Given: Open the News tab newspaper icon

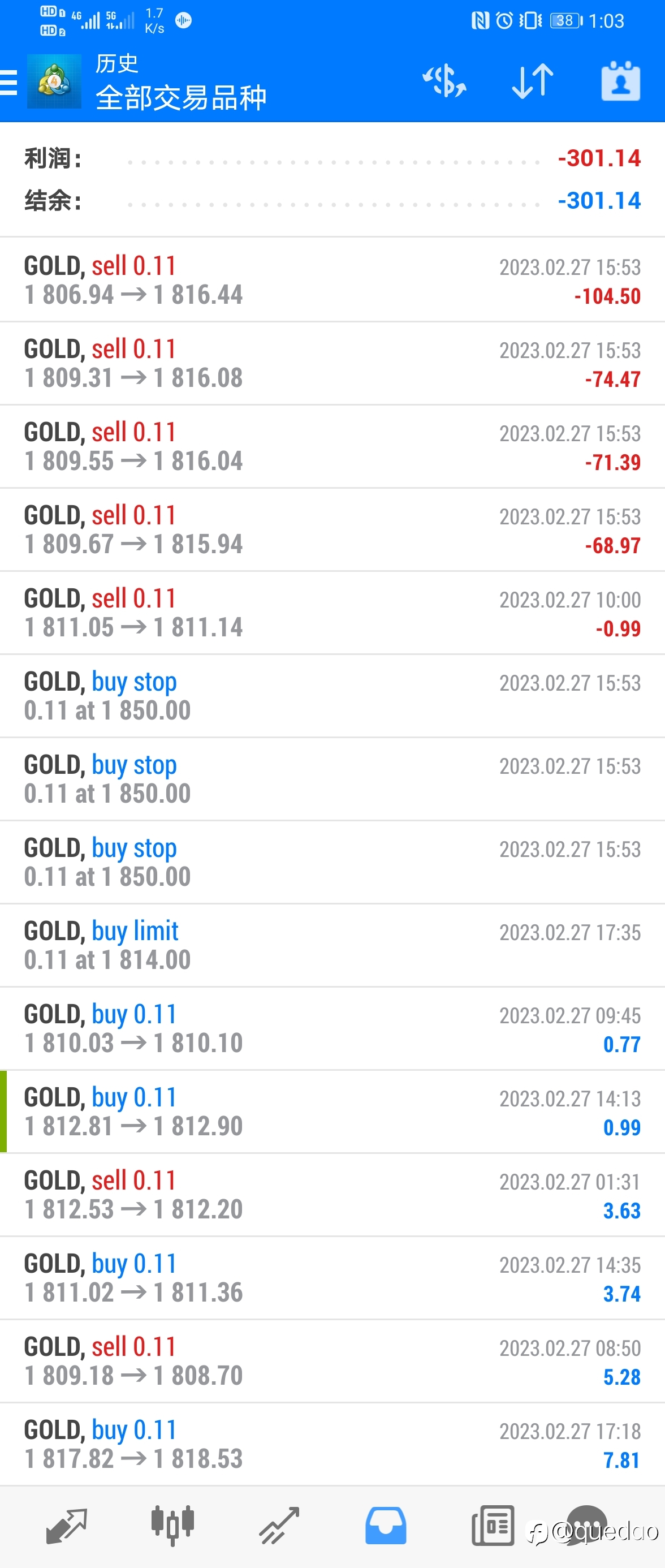Looking at the screenshot, I should click(x=493, y=1526).
